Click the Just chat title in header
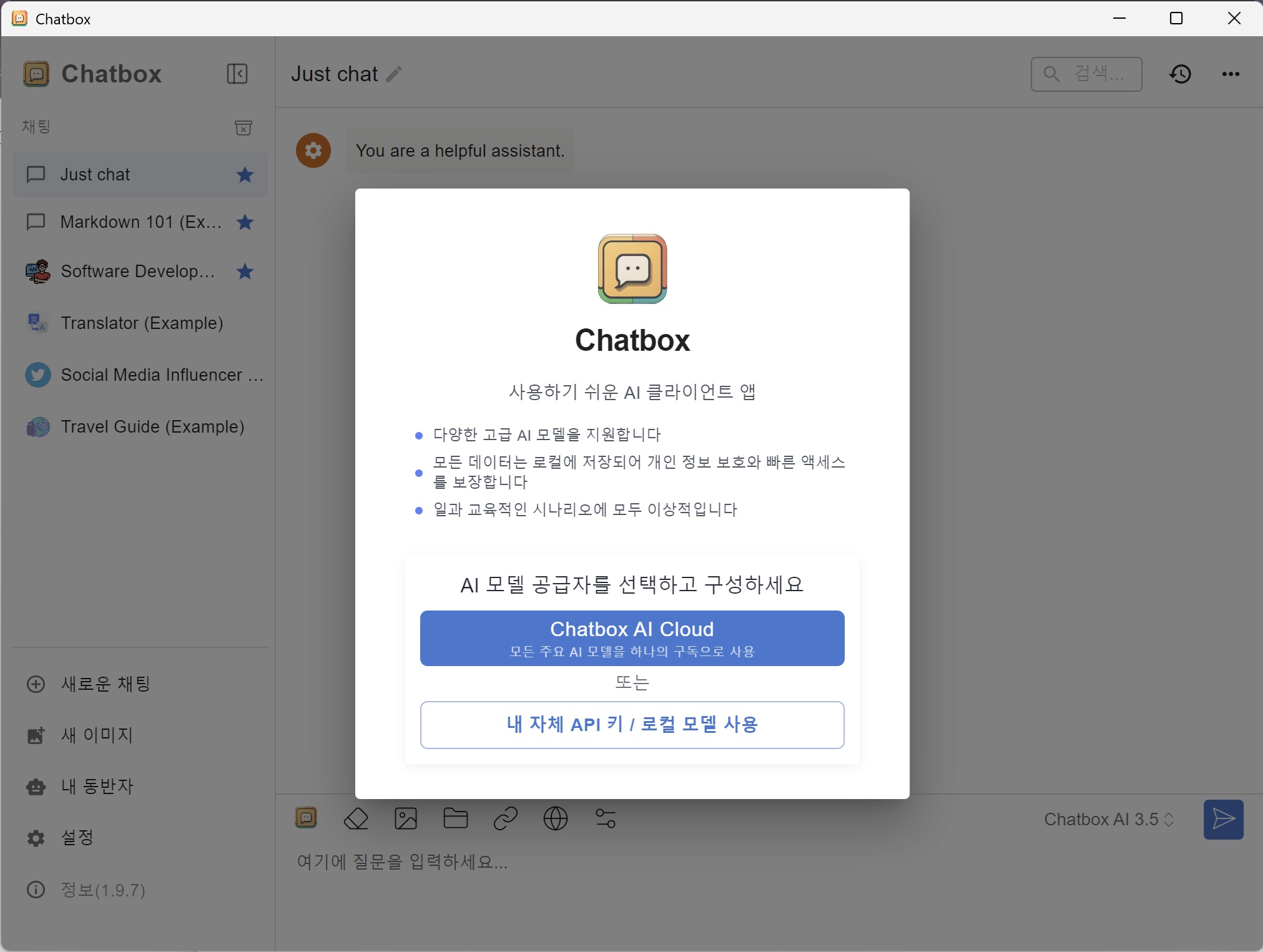The image size is (1263, 952). (335, 74)
